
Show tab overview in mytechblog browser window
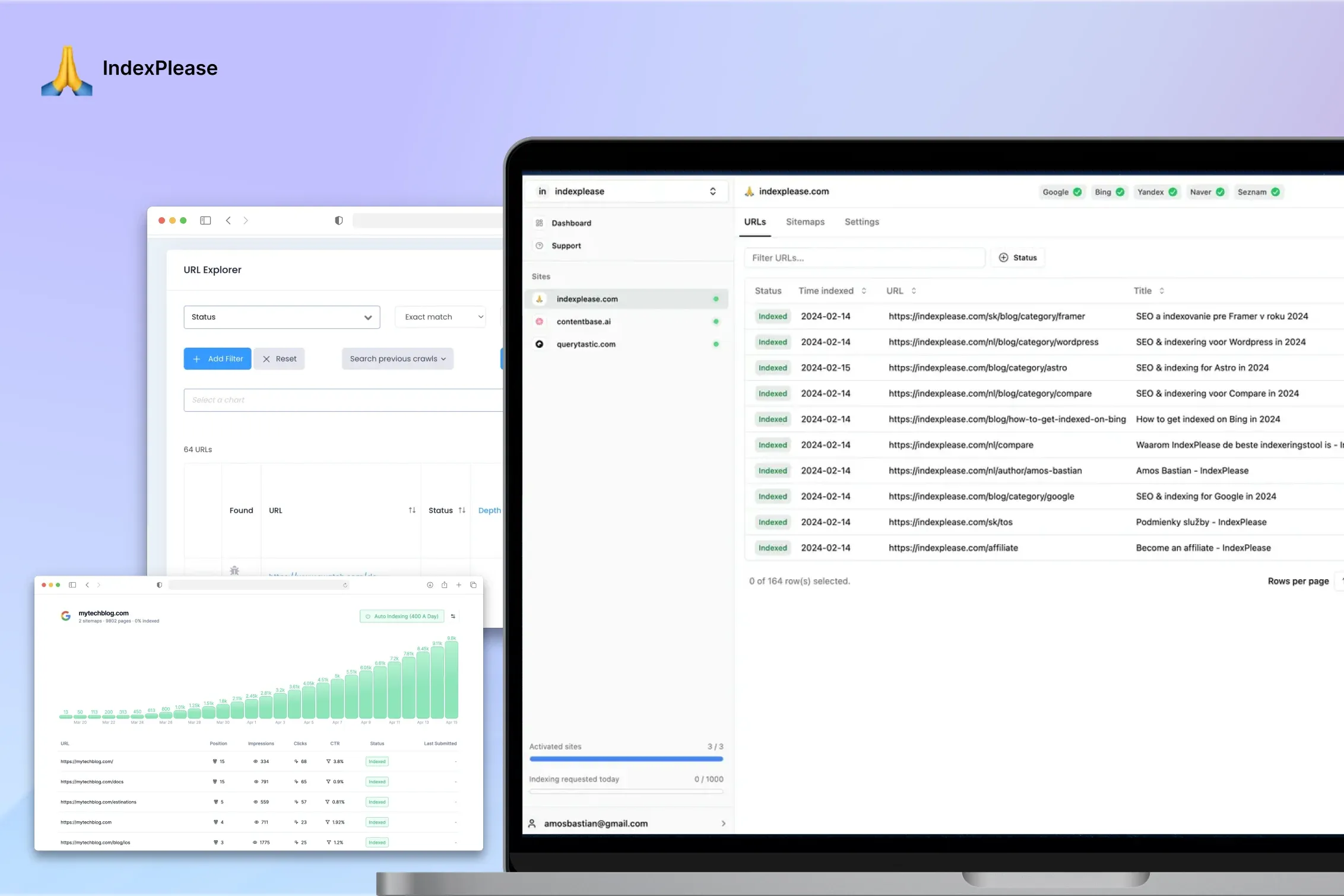coord(473,585)
